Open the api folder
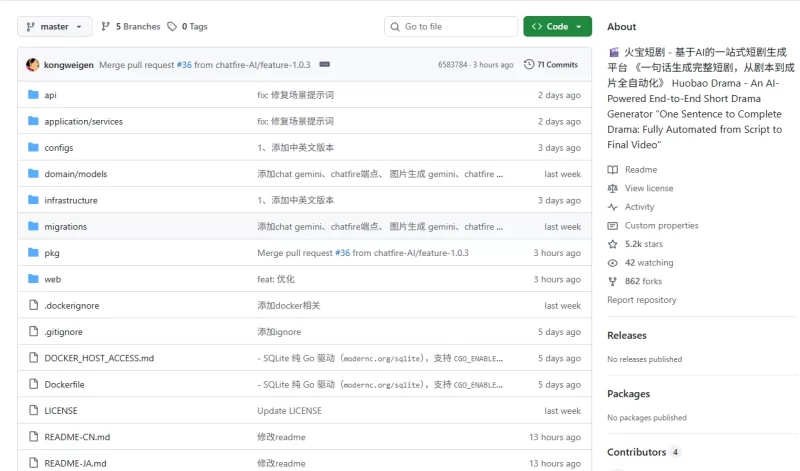The width and height of the screenshot is (800, 471). tap(51, 95)
